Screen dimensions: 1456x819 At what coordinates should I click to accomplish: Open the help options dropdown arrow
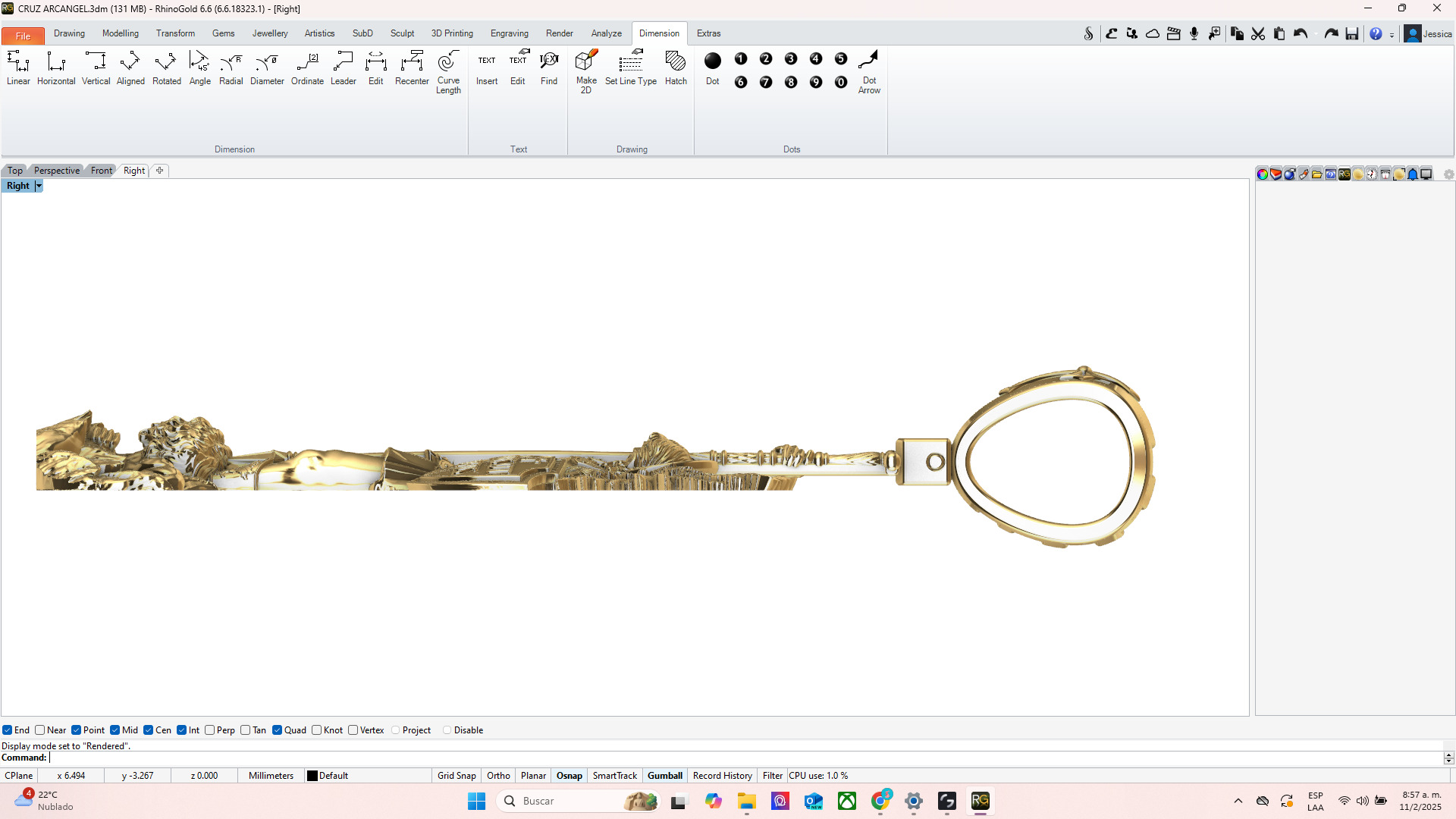pos(1392,35)
